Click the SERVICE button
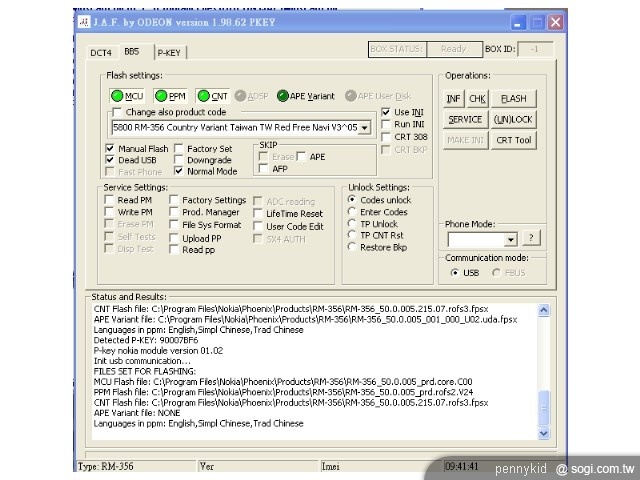 click(465, 120)
